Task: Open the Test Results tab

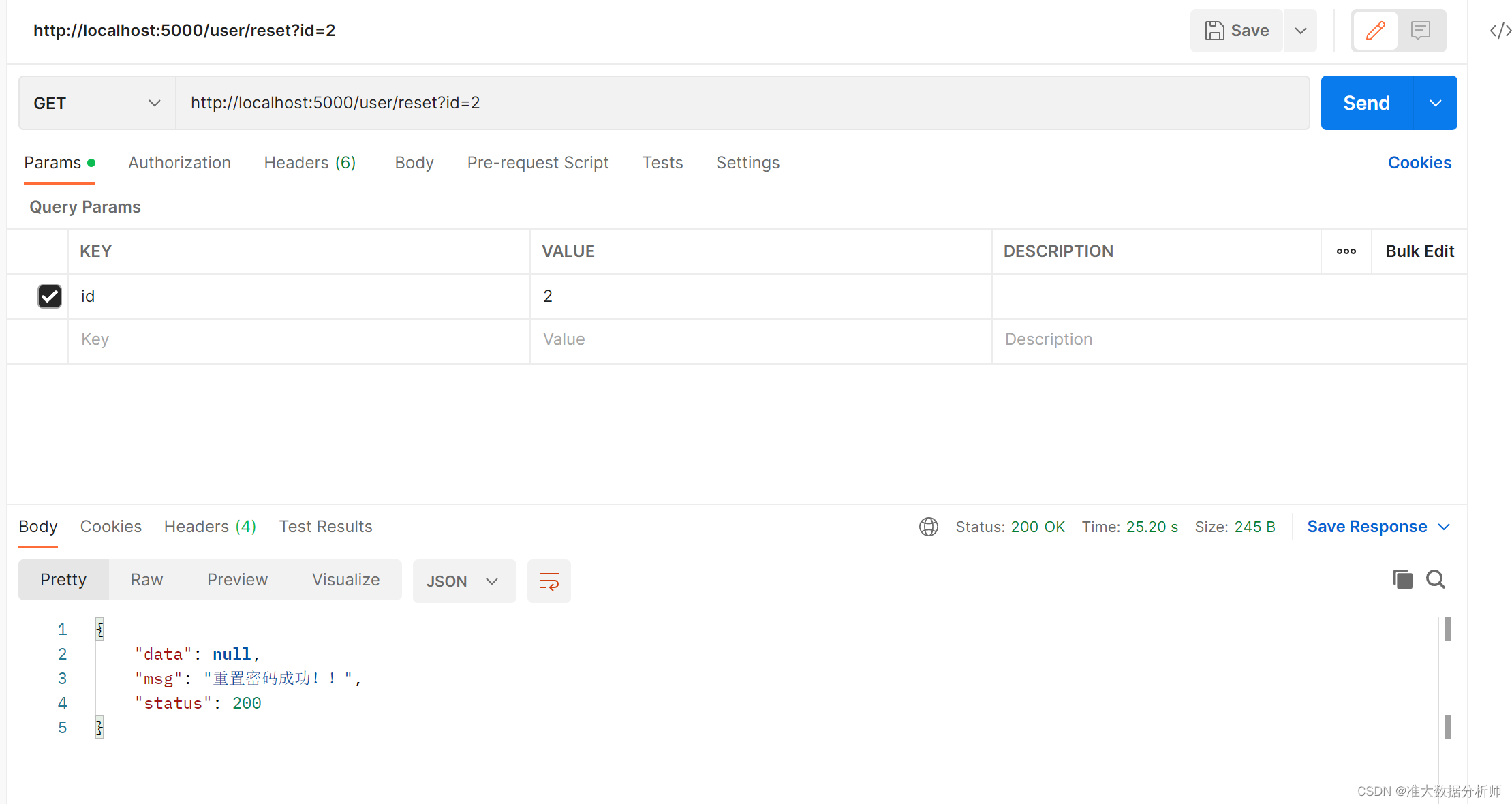Action: (326, 527)
